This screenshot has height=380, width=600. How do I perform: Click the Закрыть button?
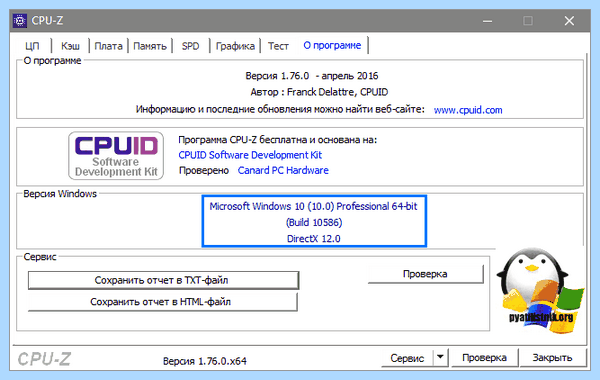552,357
